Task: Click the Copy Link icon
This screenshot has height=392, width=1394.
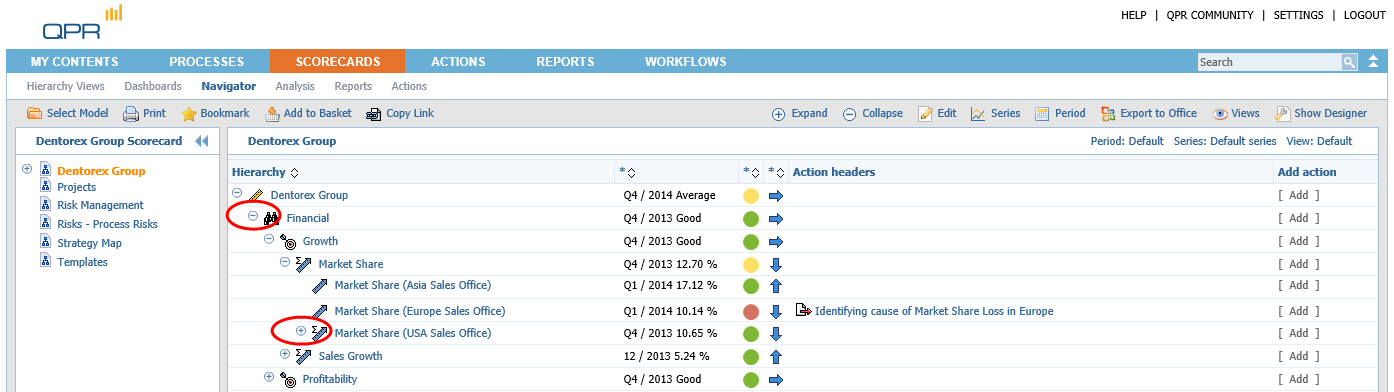Action: pyautogui.click(x=374, y=113)
